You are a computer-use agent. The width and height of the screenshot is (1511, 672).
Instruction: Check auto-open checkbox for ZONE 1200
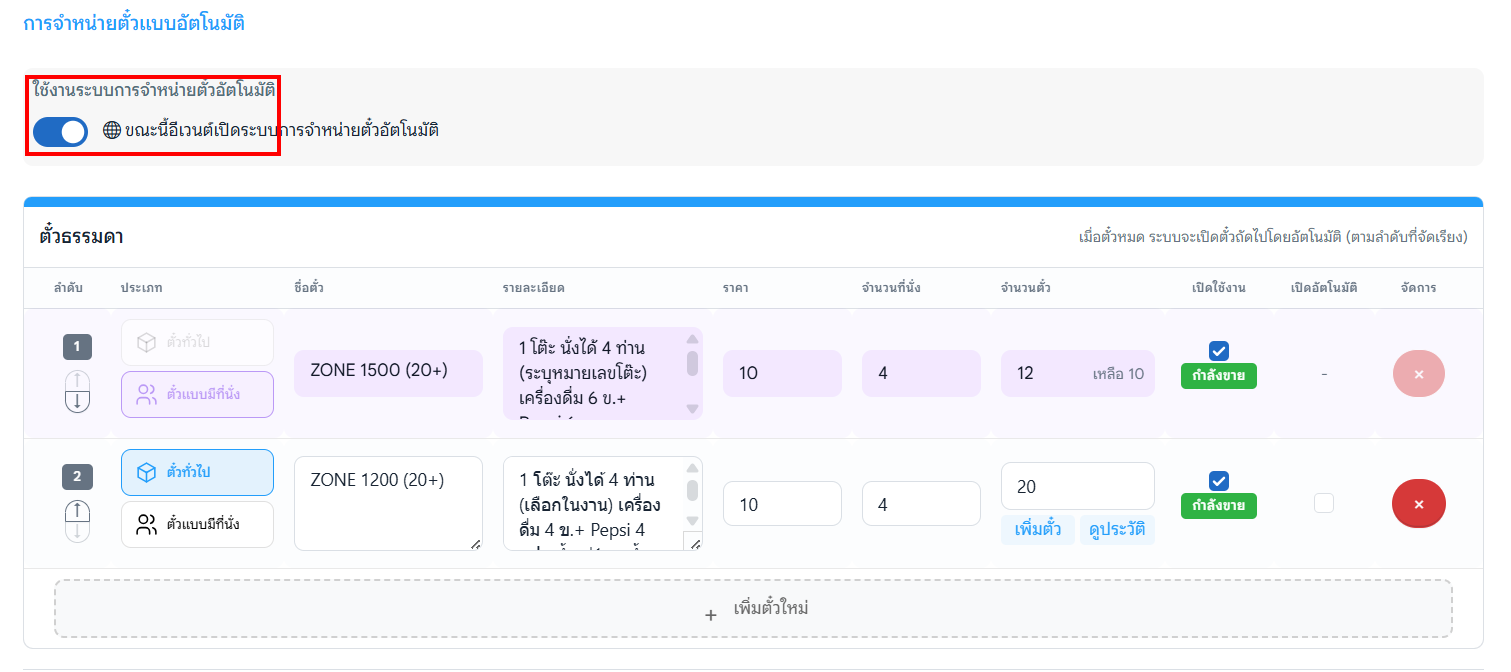coord(1324,503)
